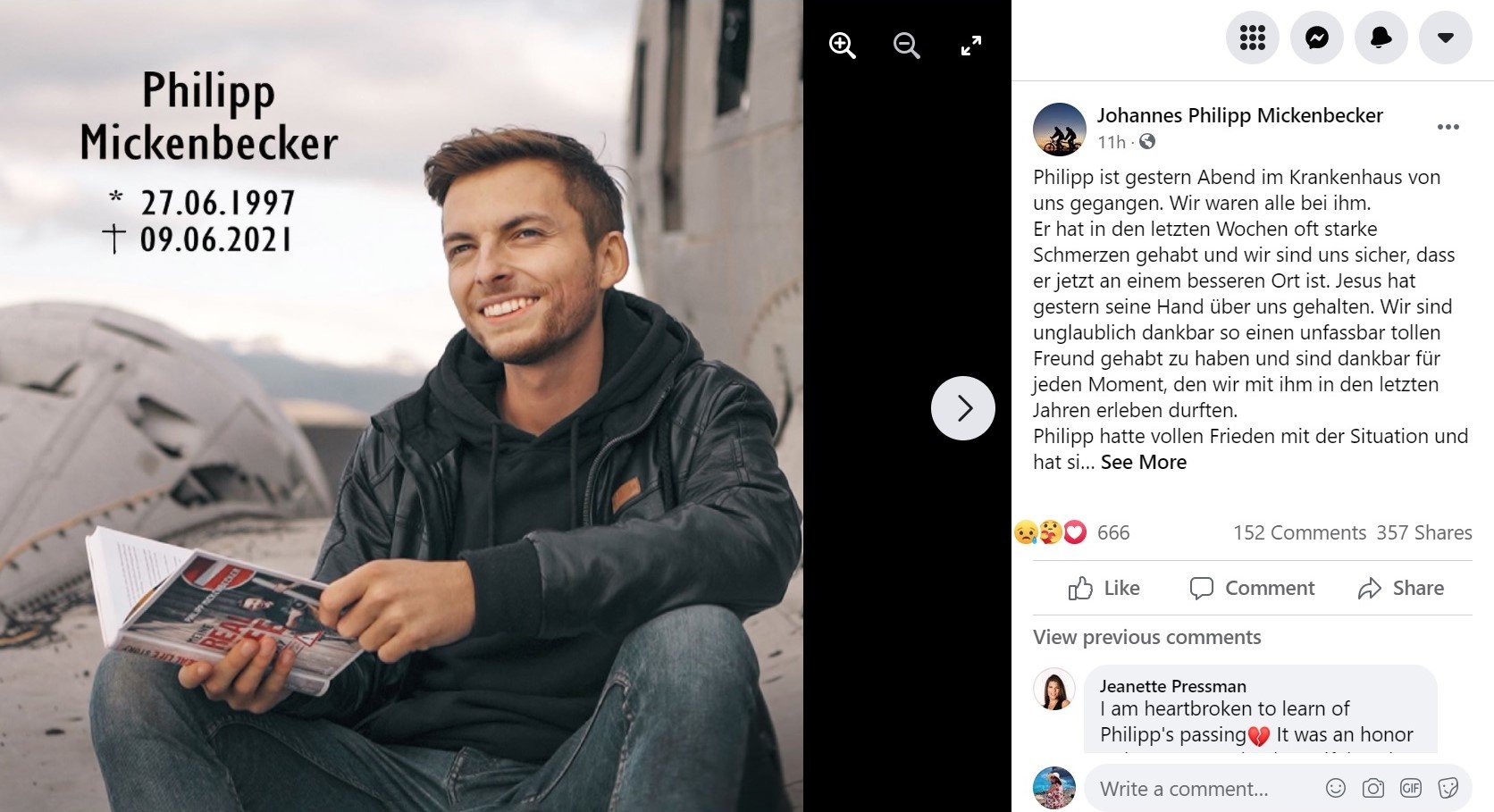
Task: Open Johannes Philipp Mickenbecker's profile
Action: pos(1239,115)
